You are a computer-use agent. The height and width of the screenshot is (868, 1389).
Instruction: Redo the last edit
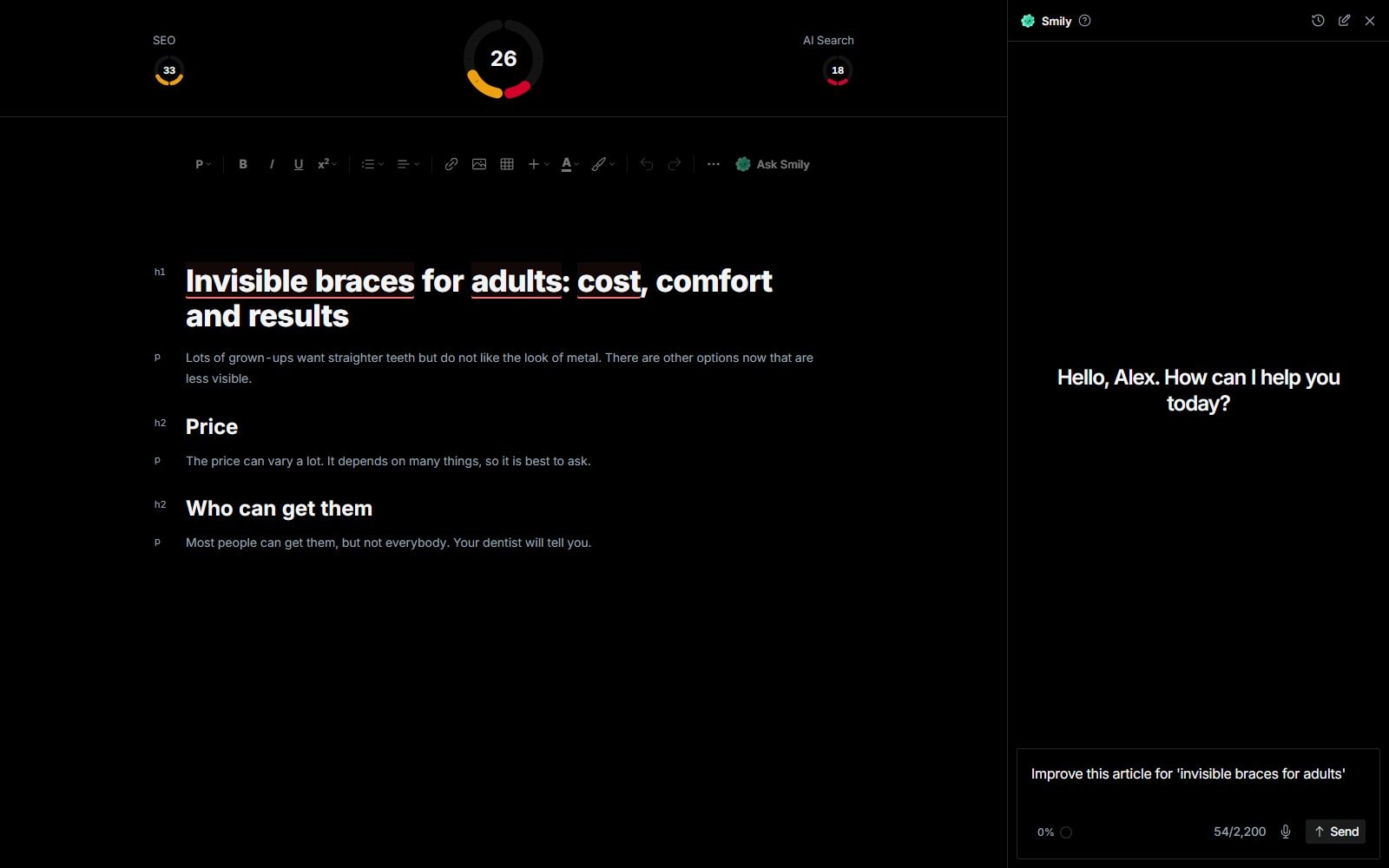[x=675, y=164]
